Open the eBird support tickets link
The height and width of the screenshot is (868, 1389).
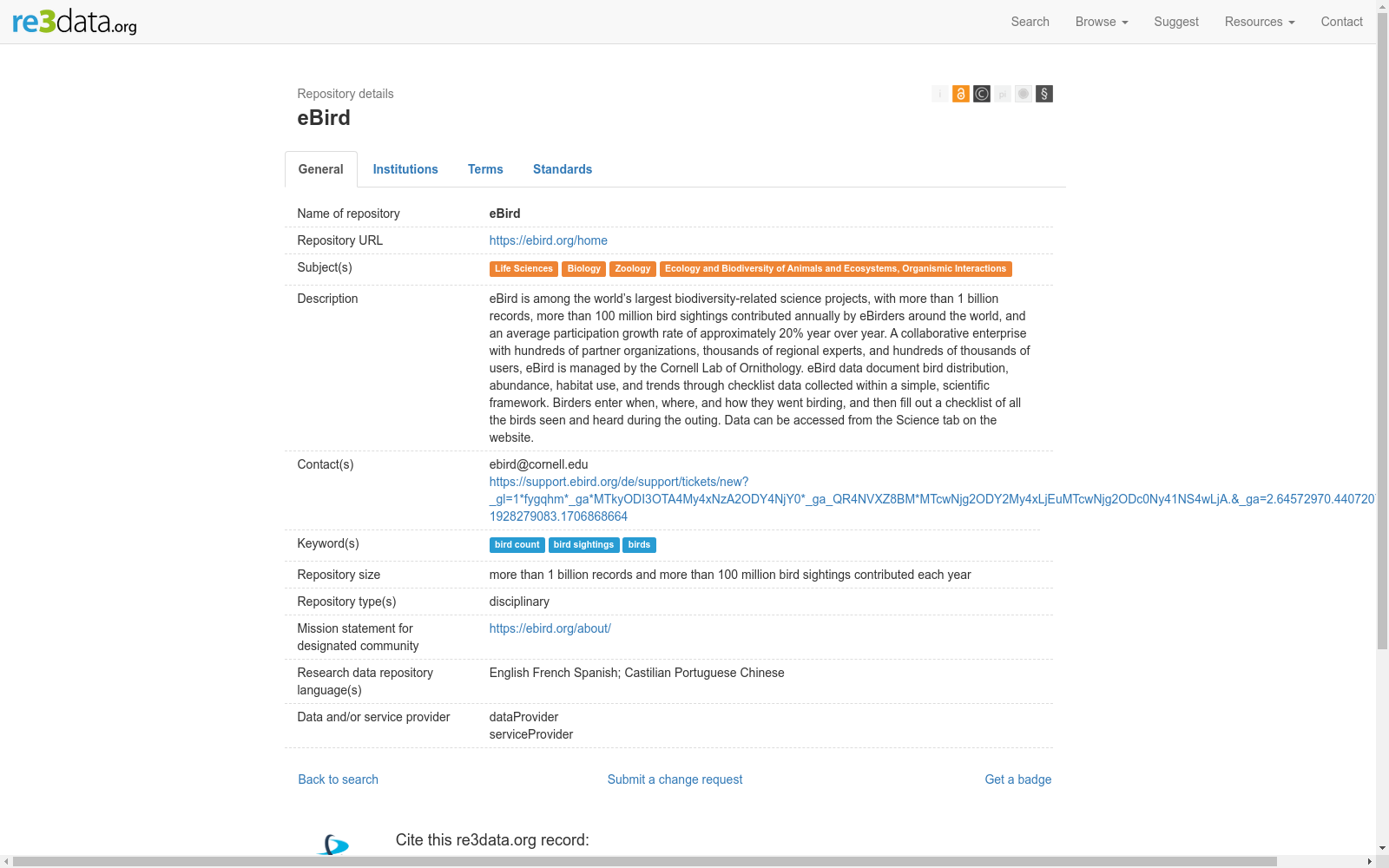point(932,499)
